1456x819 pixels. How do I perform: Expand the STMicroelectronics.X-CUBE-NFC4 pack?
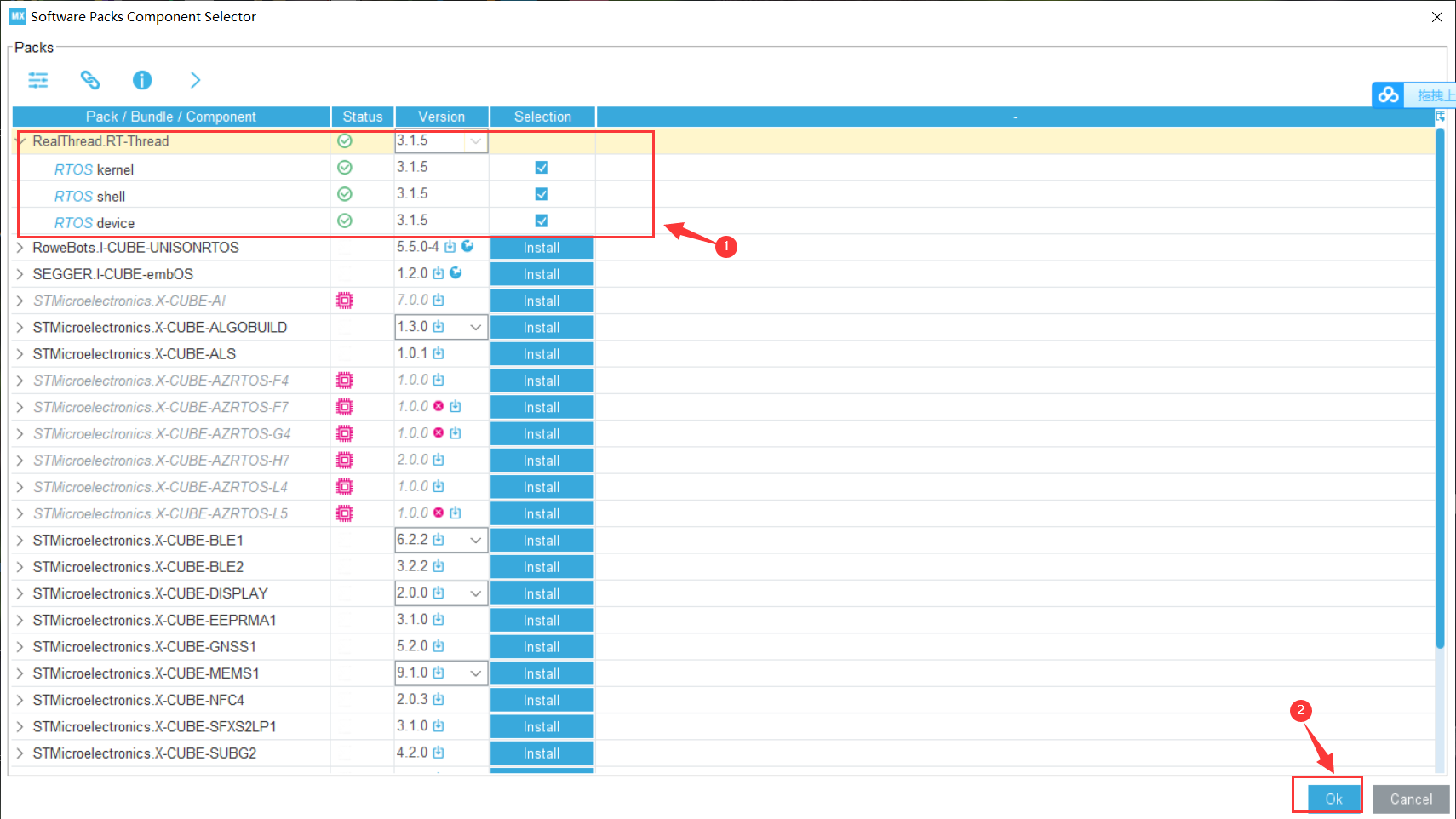click(x=20, y=700)
